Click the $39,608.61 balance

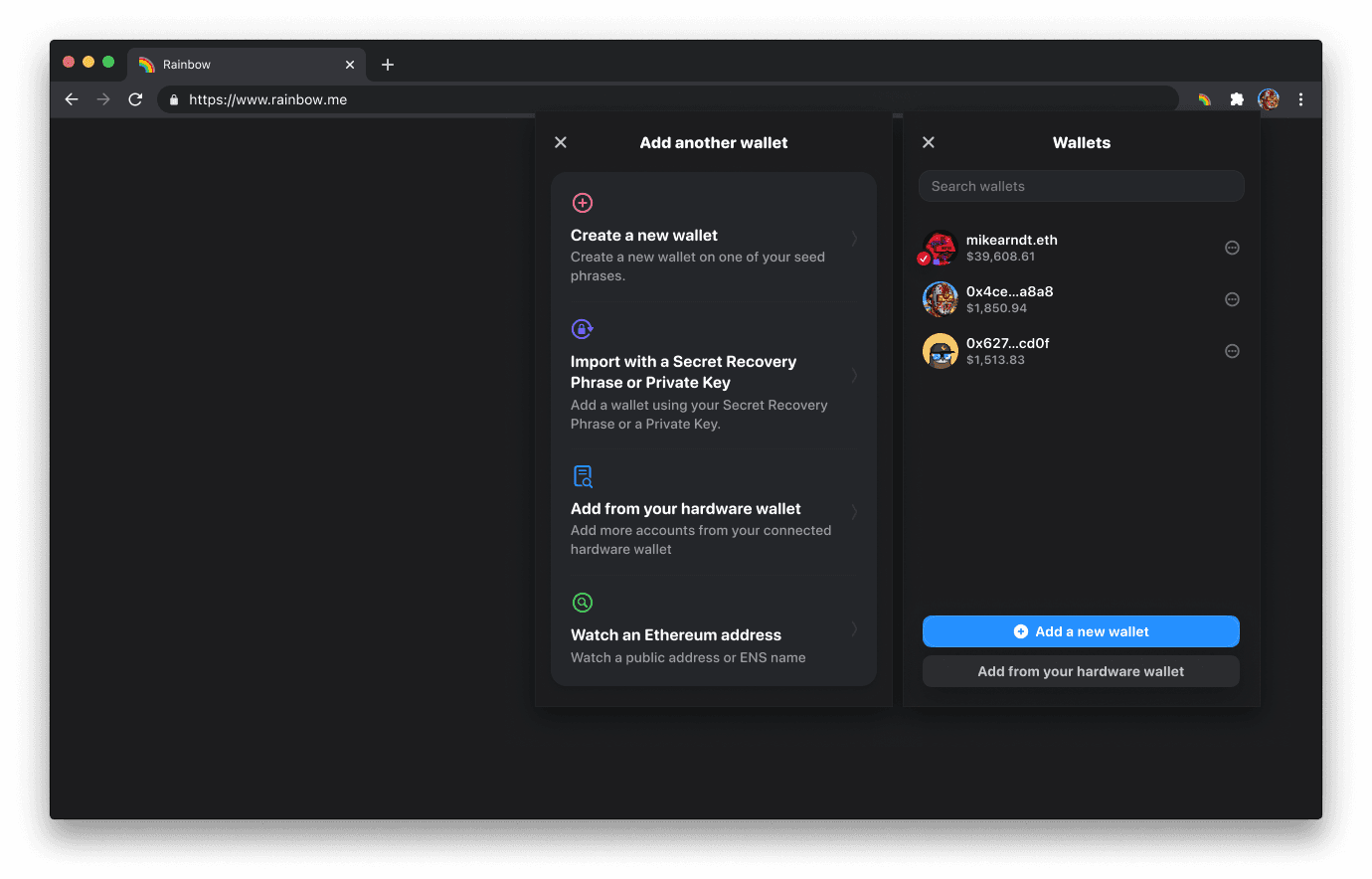pyautogui.click(x=1000, y=257)
